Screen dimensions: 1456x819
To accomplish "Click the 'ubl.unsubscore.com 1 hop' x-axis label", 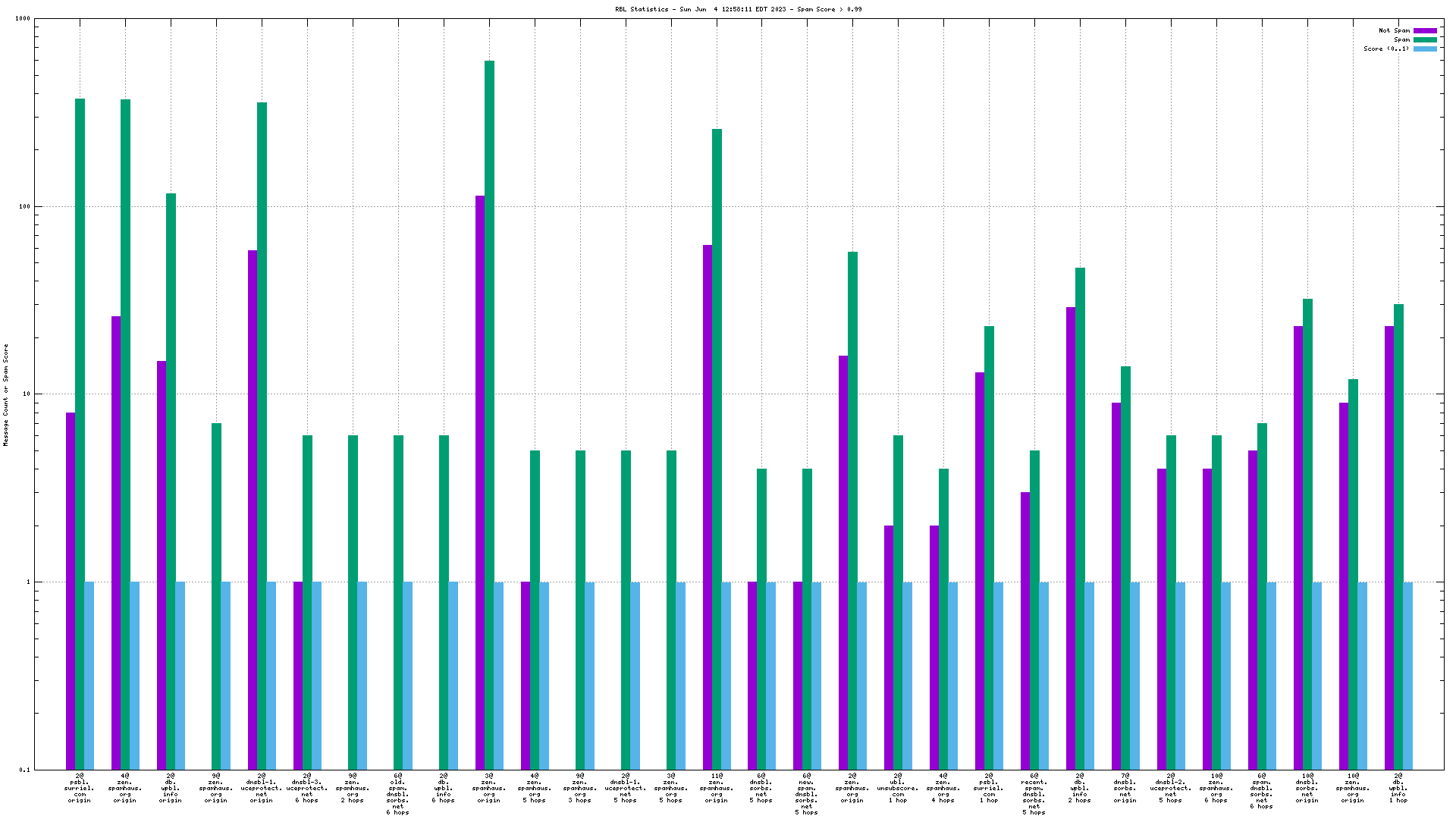I will [898, 788].
